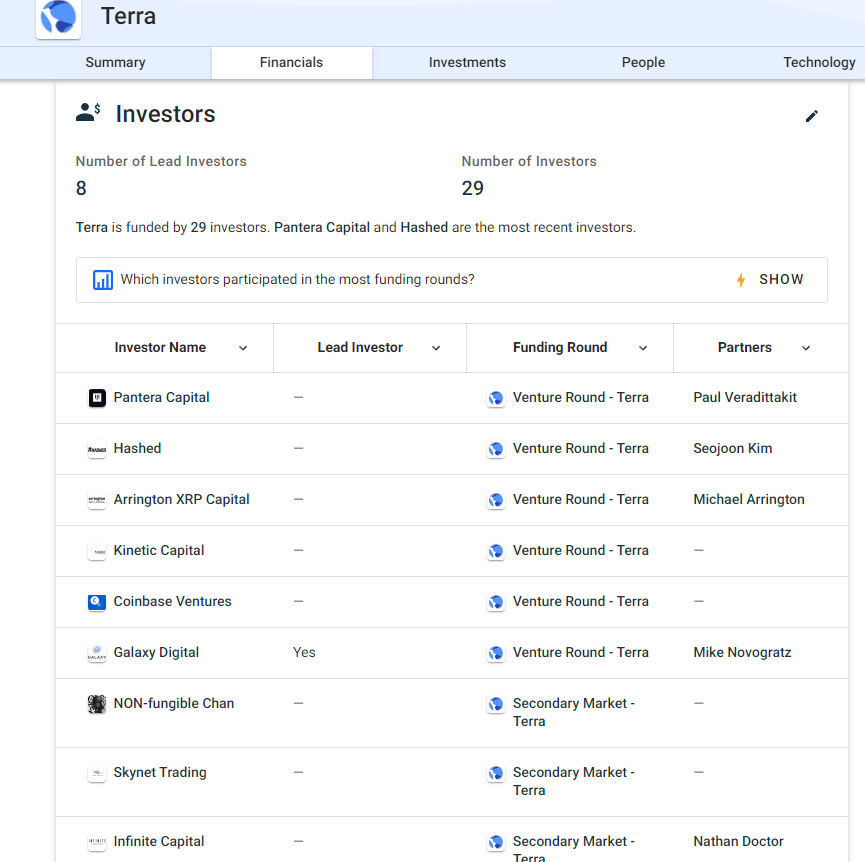Click the SHOW button for funding rounds insight
865x862 pixels.
pyautogui.click(x=781, y=280)
